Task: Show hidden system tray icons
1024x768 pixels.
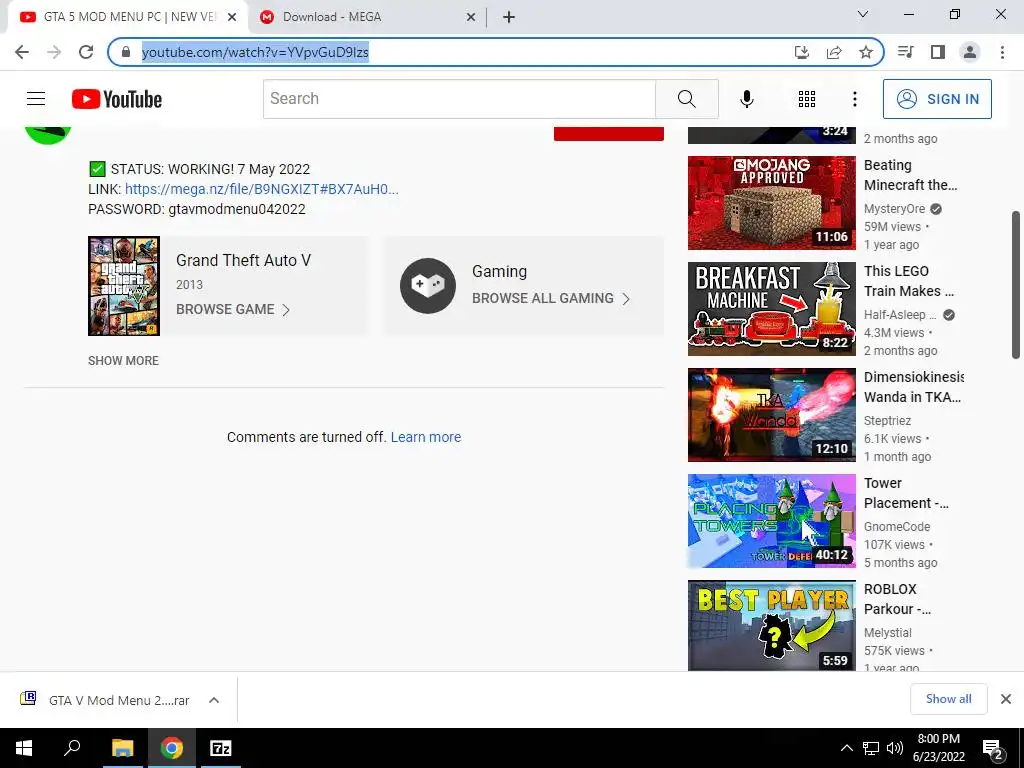Action: (846, 748)
